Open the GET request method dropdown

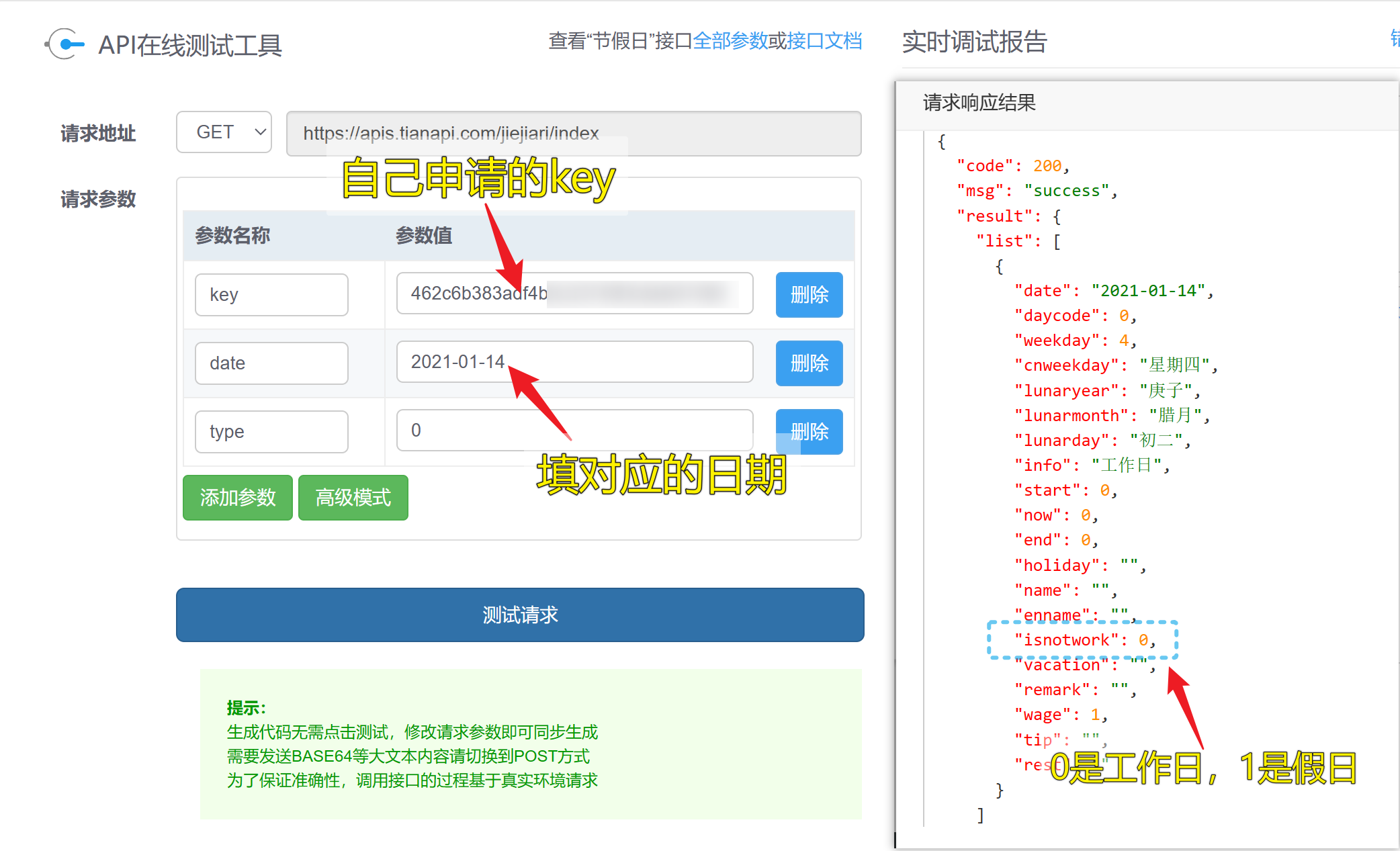coord(224,132)
